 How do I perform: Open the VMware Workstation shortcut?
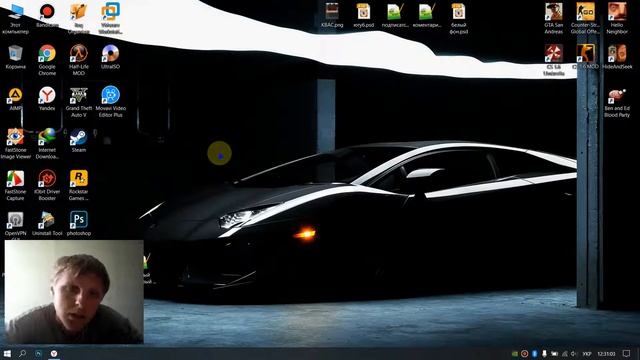[x=110, y=18]
